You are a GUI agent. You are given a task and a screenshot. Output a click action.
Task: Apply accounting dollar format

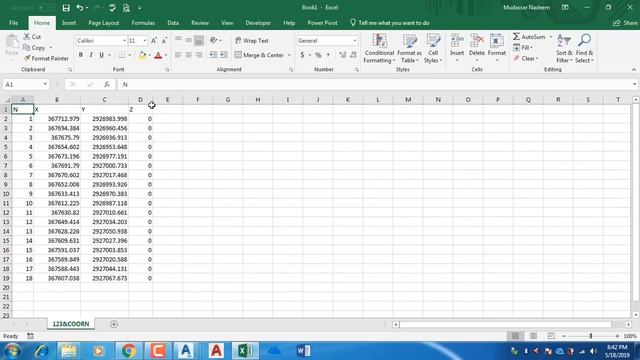(302, 55)
